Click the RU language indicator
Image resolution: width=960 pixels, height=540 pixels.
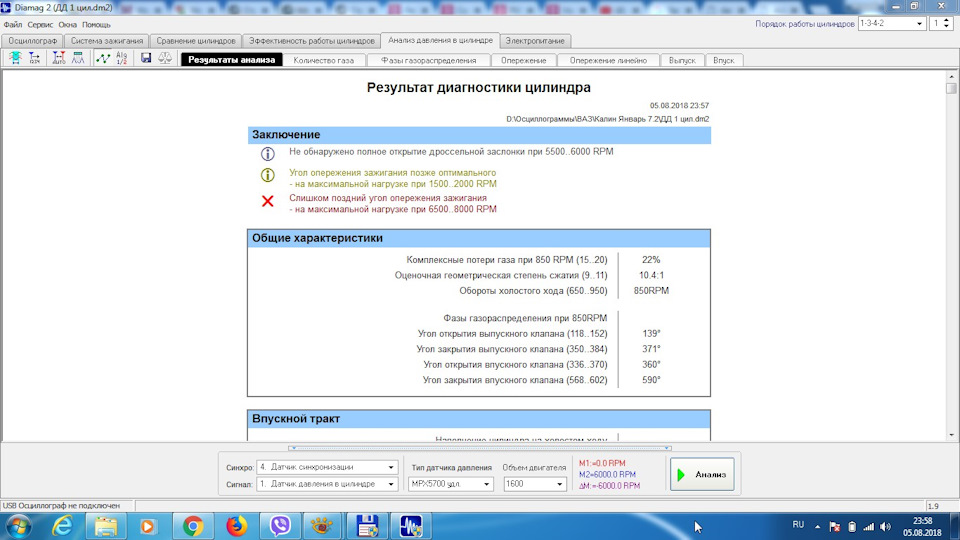click(798, 525)
